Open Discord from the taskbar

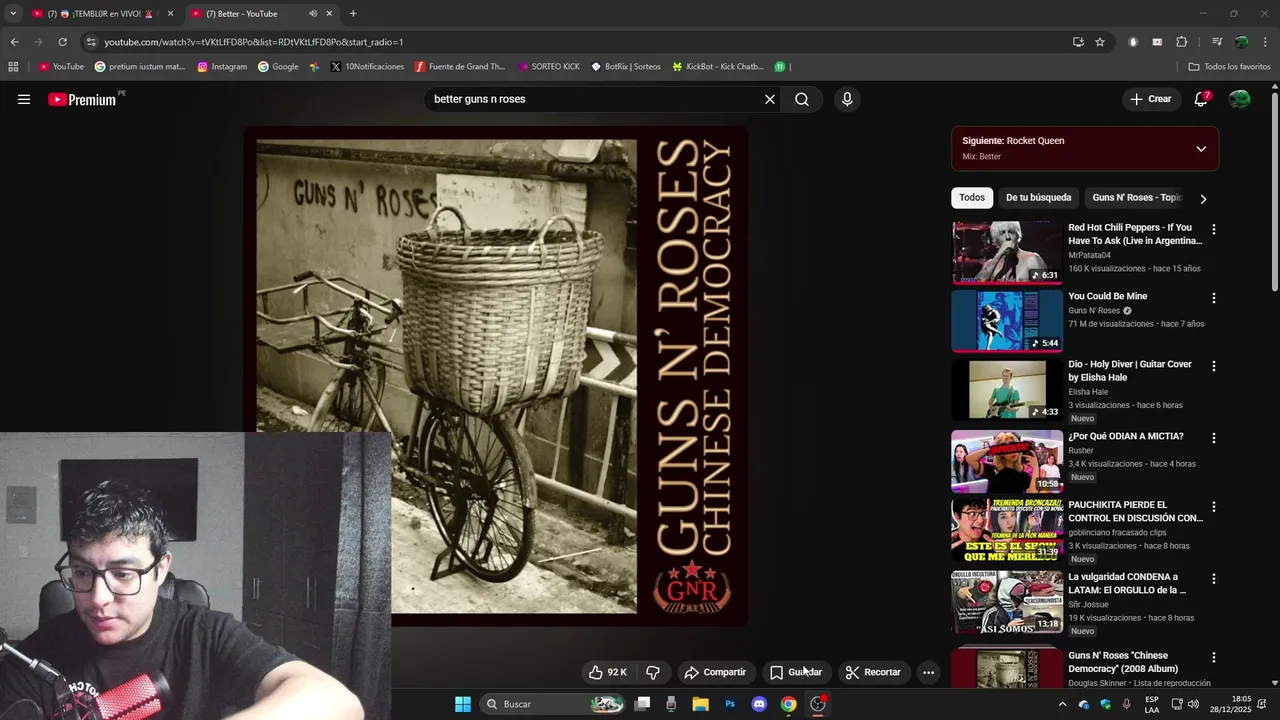pyautogui.click(x=759, y=704)
